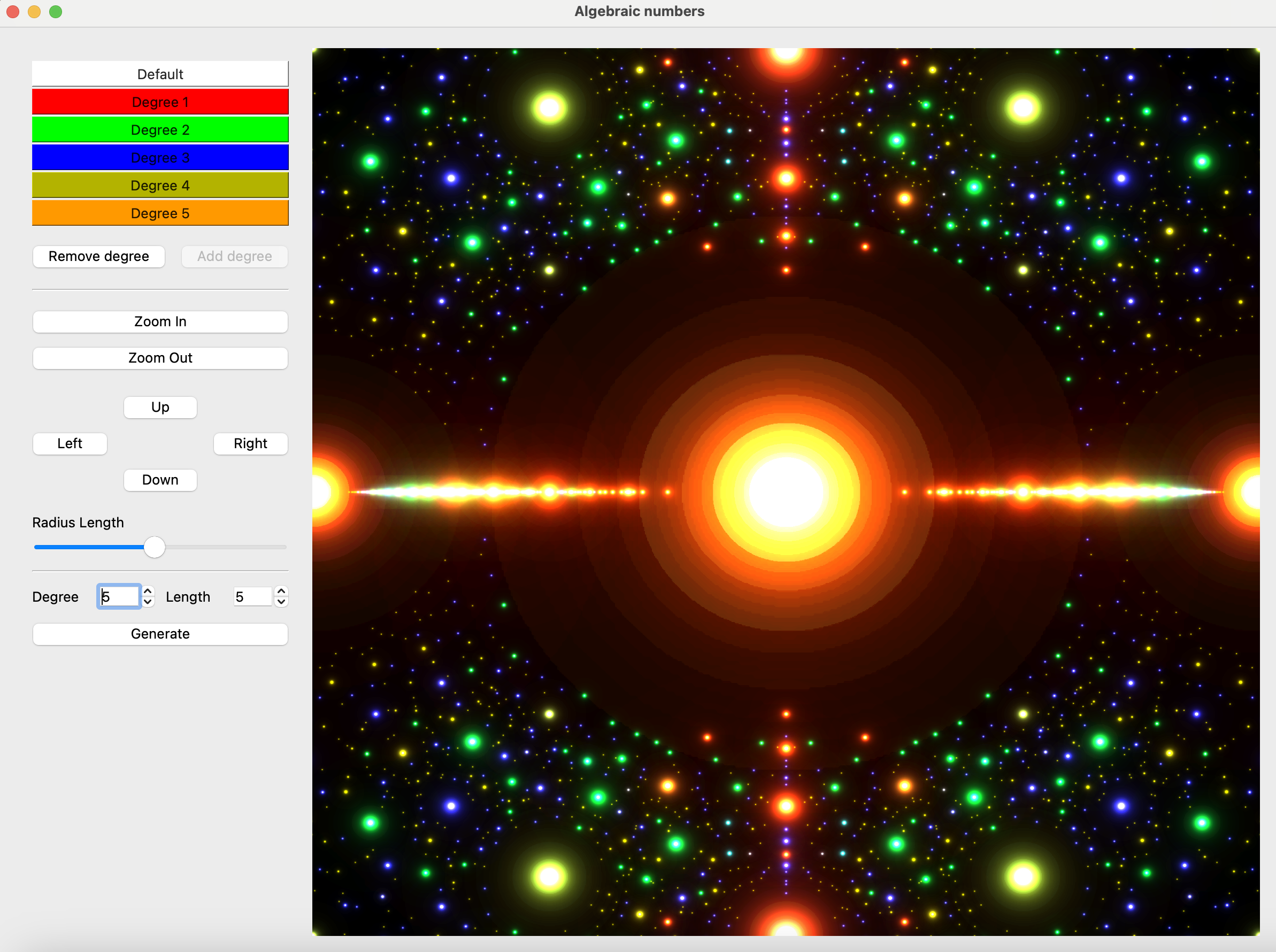Decrease Length with the down stepper arrow

pyautogui.click(x=281, y=602)
